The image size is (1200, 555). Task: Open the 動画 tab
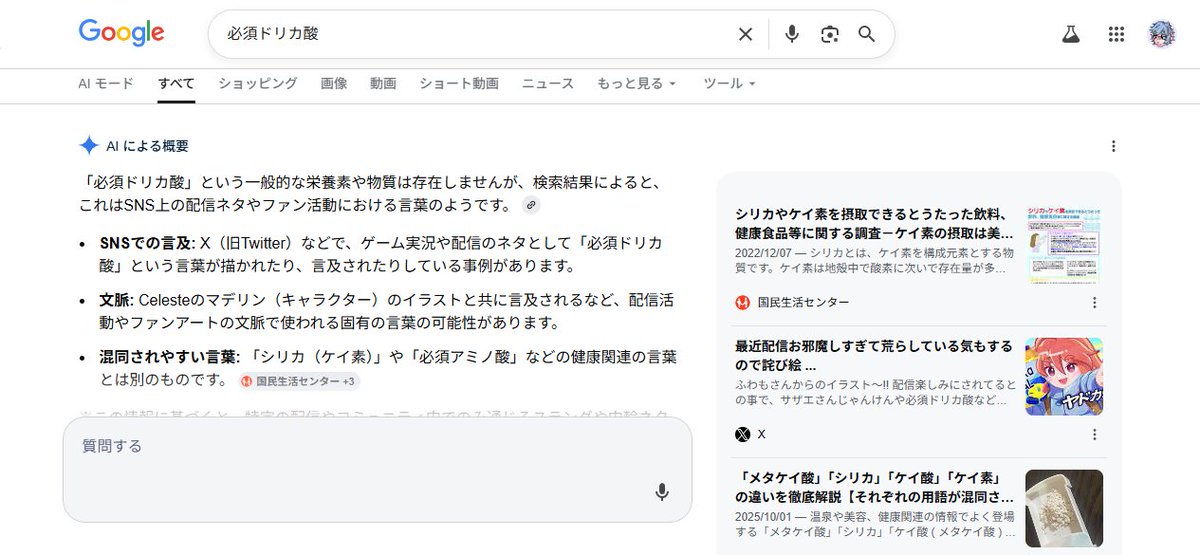[383, 84]
